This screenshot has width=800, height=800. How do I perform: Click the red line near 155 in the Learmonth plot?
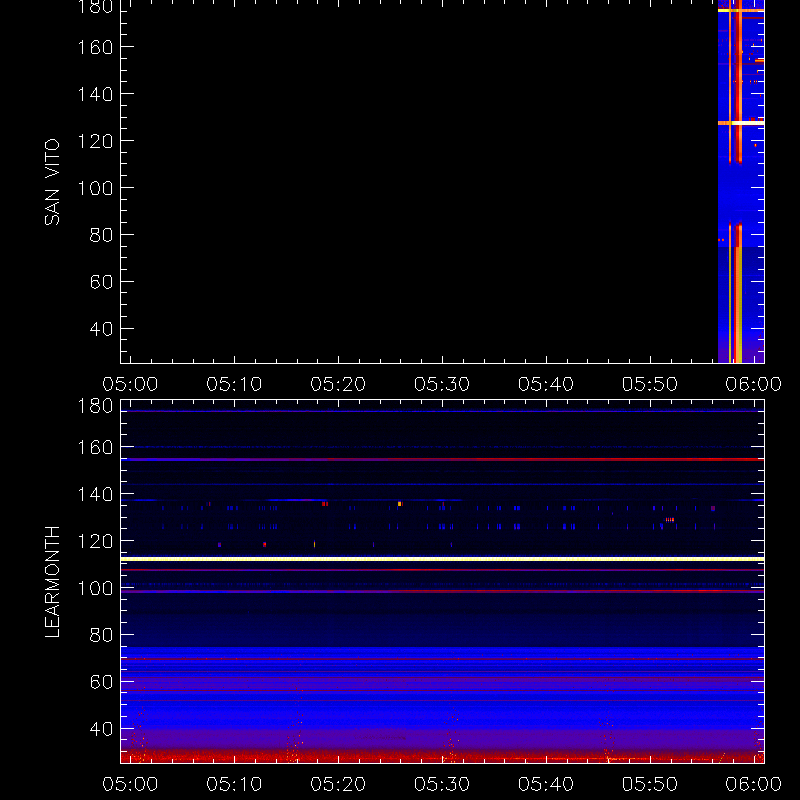coord(442,460)
